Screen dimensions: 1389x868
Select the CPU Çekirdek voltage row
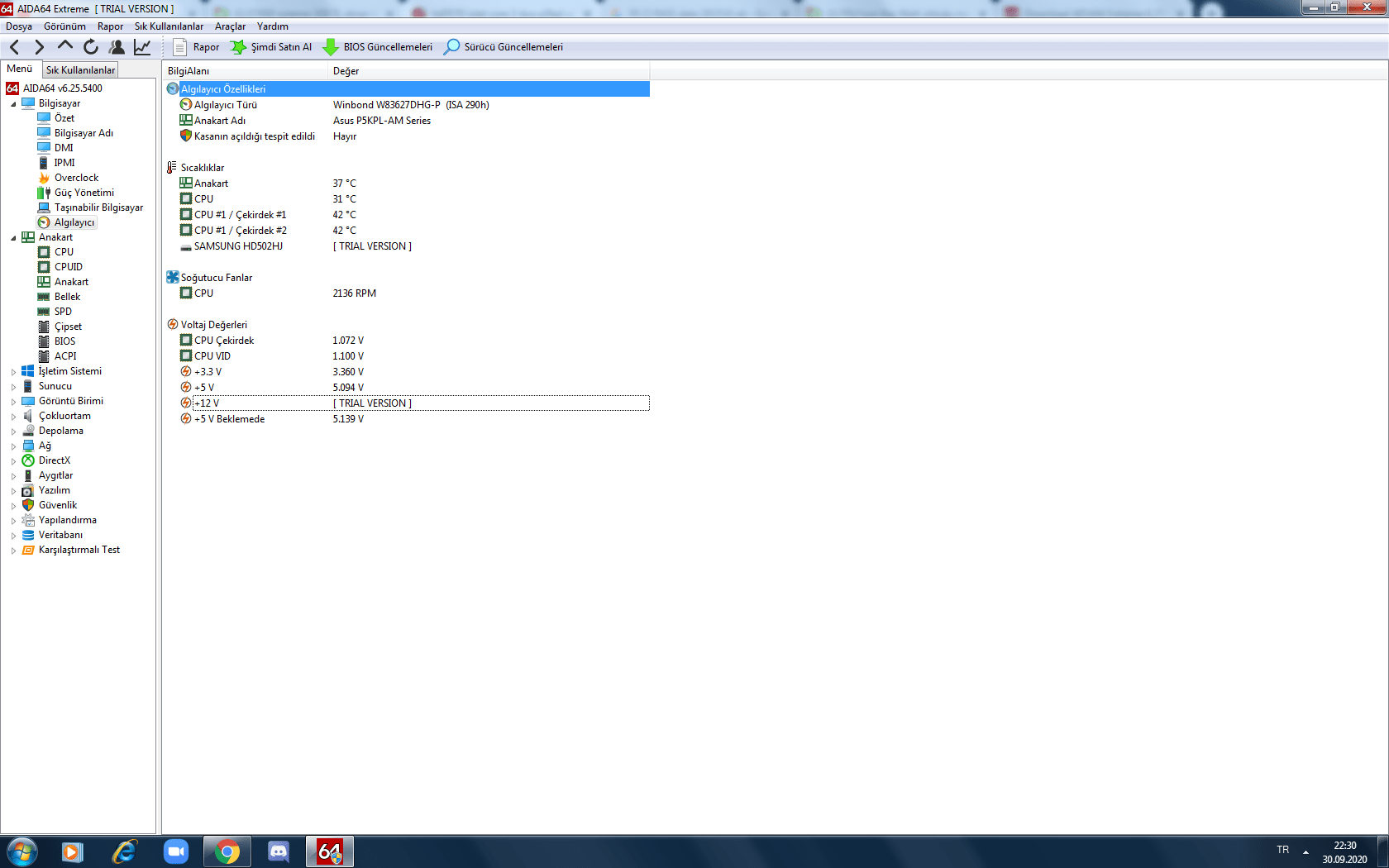pos(408,341)
